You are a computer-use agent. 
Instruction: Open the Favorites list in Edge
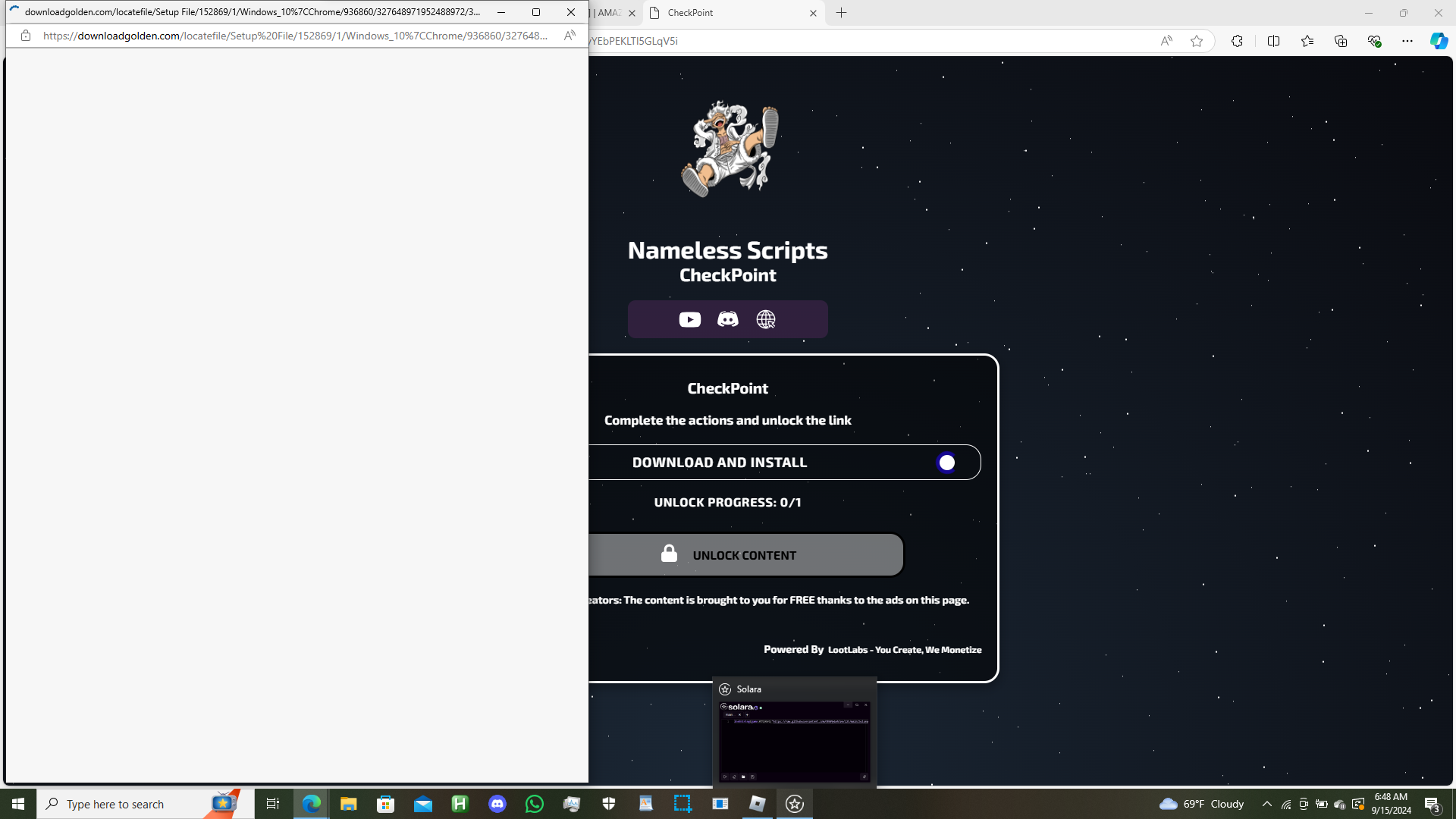coord(1307,41)
